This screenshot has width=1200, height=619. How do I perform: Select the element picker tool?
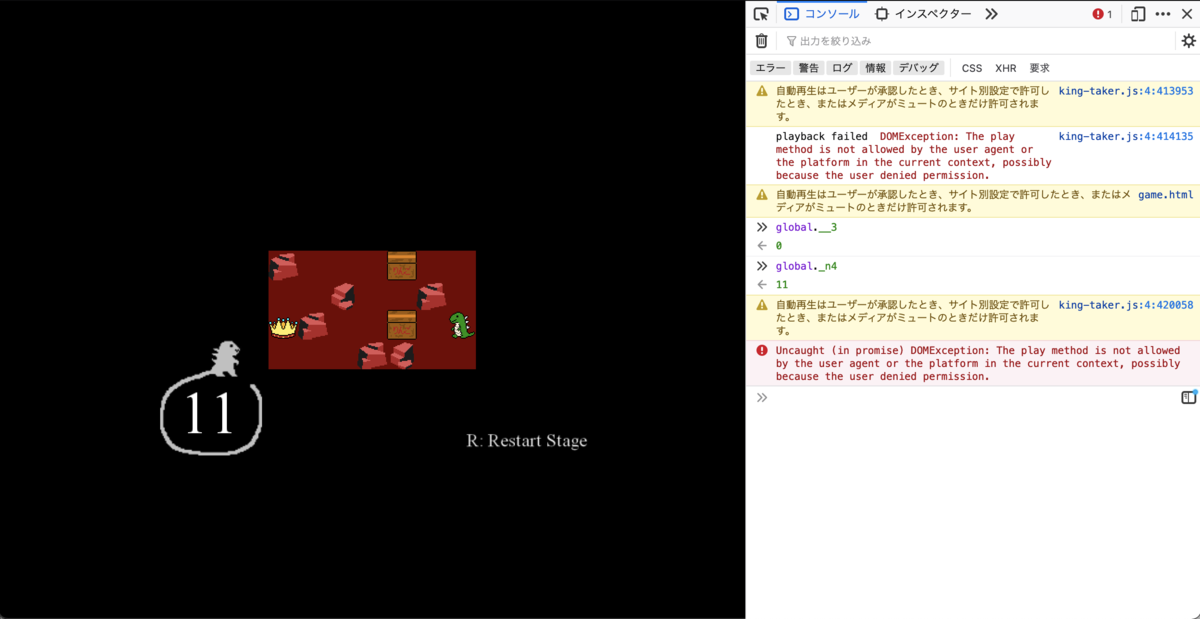point(761,14)
